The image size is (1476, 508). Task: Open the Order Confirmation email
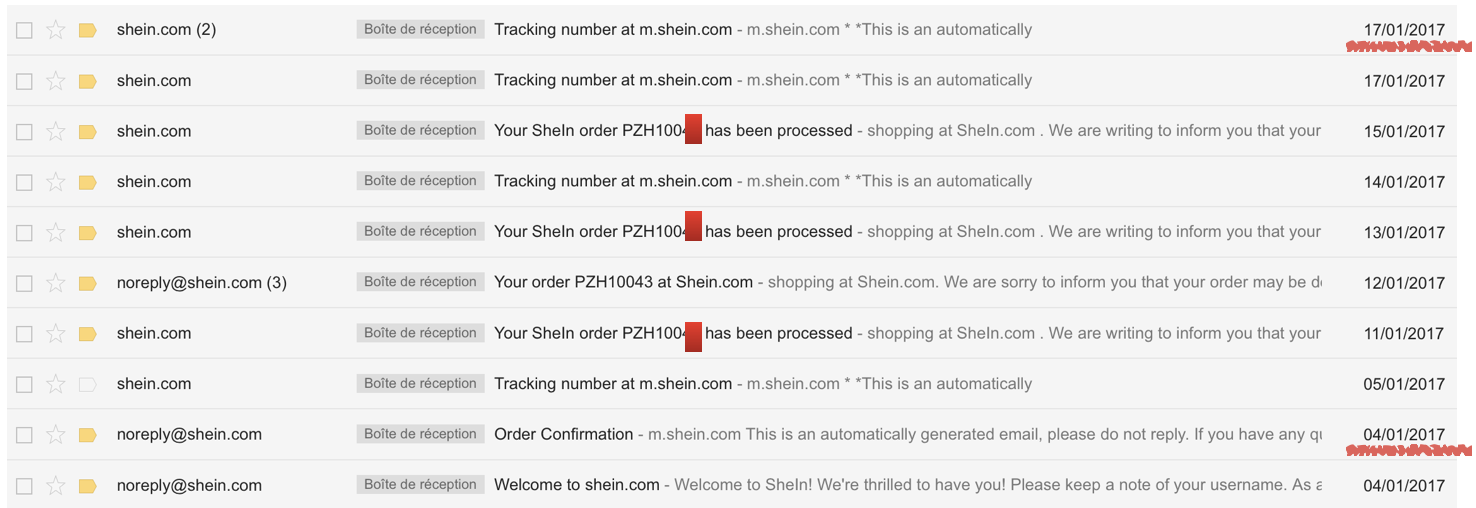tap(732, 434)
